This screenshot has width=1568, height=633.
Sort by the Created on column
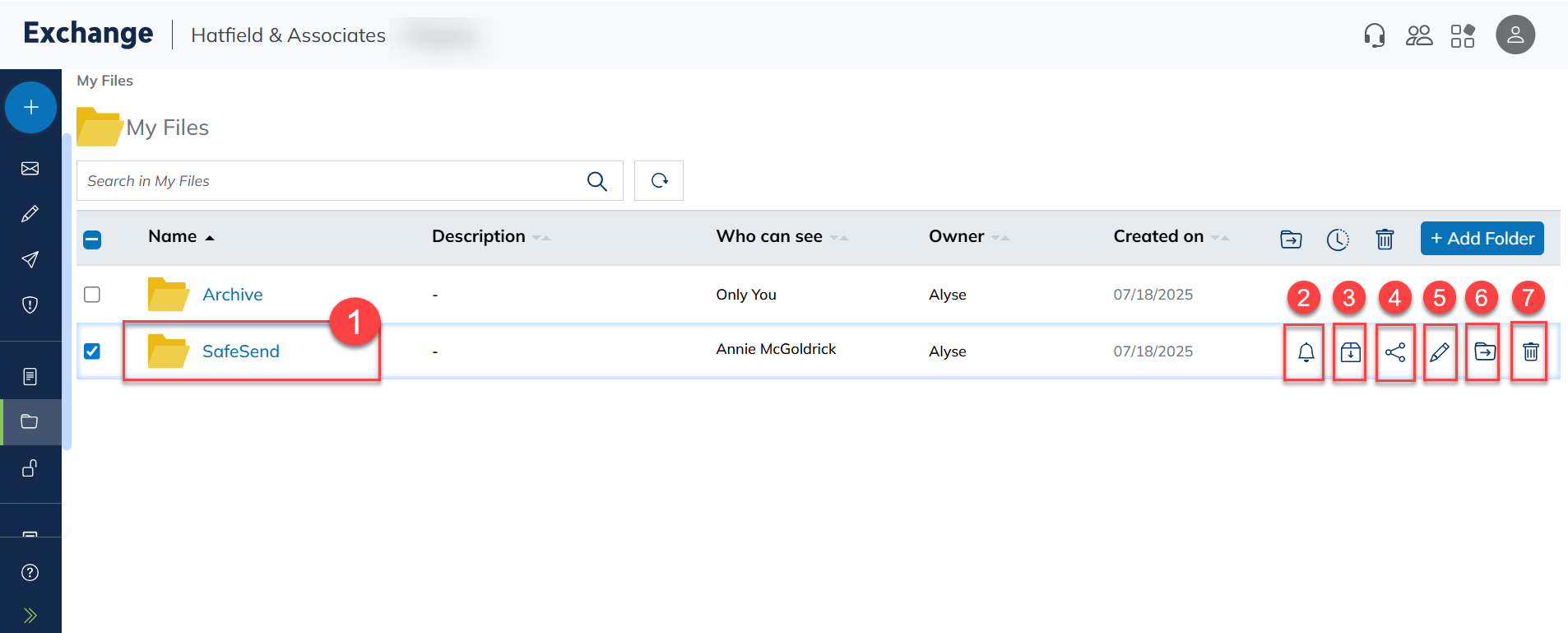1171,237
